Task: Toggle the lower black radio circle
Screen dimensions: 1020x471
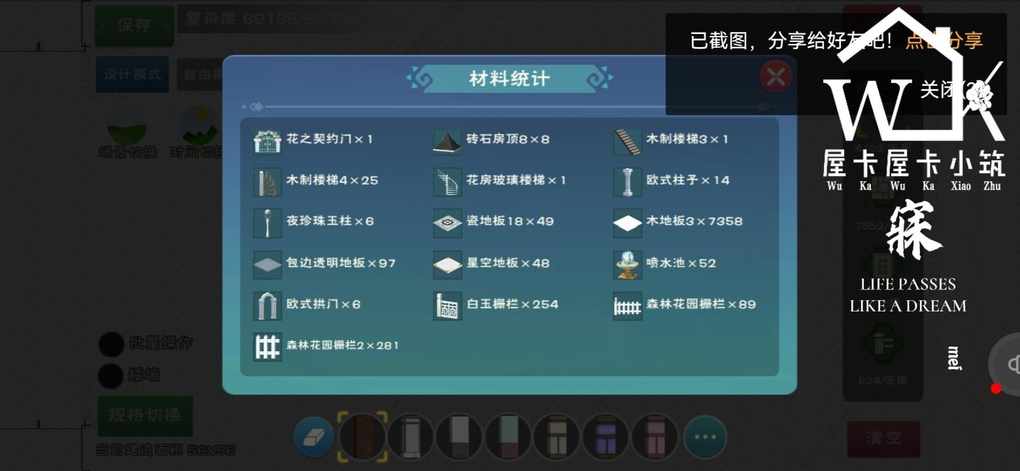Action: (x=111, y=375)
